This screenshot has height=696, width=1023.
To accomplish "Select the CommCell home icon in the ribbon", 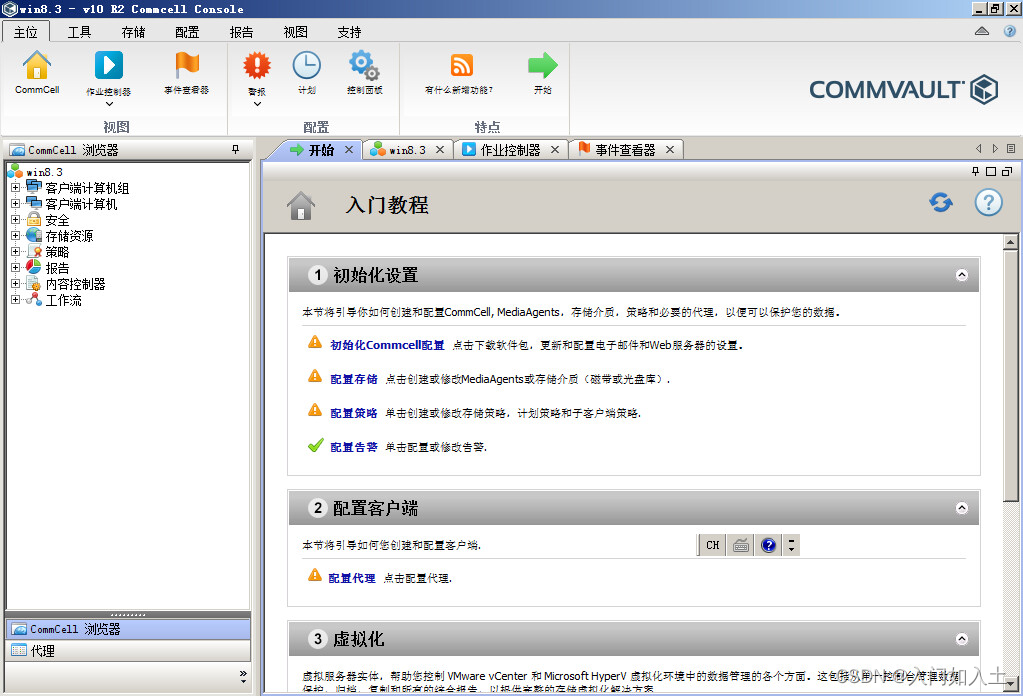I will click(x=36, y=72).
